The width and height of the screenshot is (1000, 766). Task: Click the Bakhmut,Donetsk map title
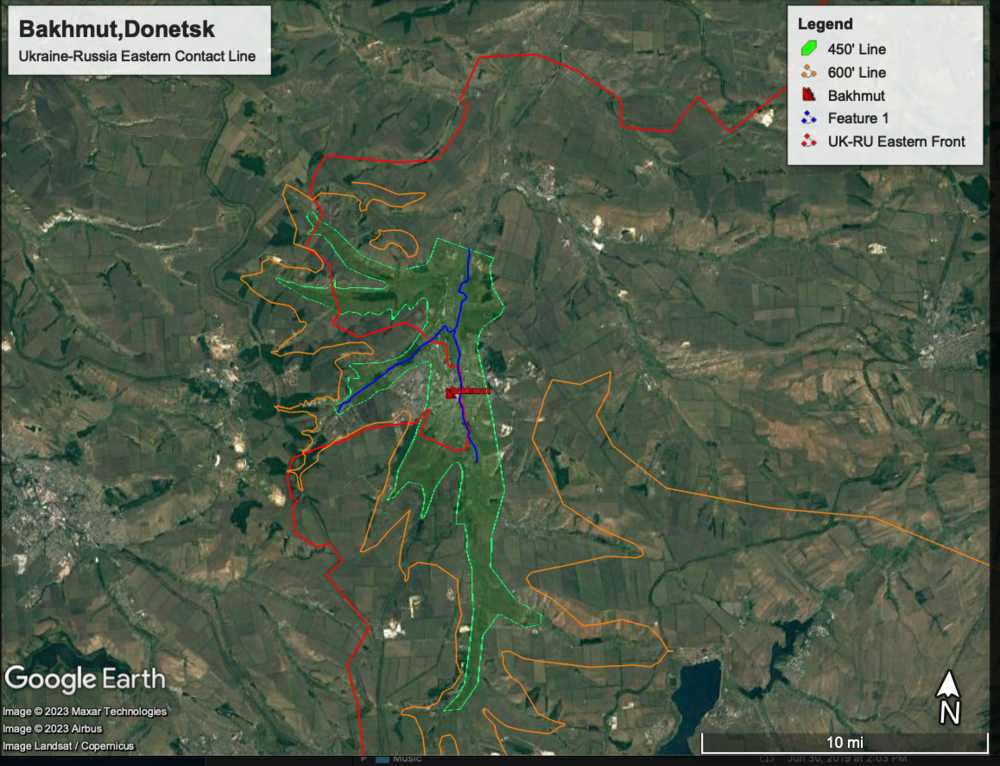tap(89, 27)
